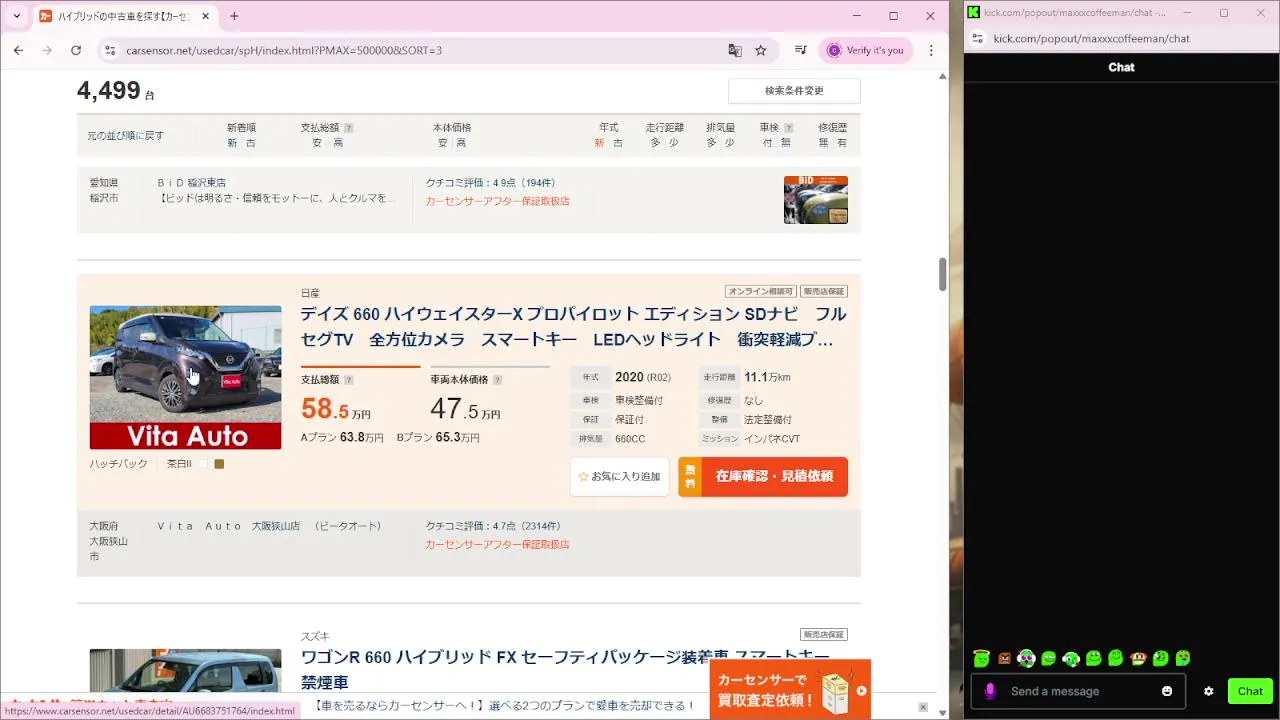Add Dayz to favorites with お気に入り追加
The image size is (1280, 720).
619,477
